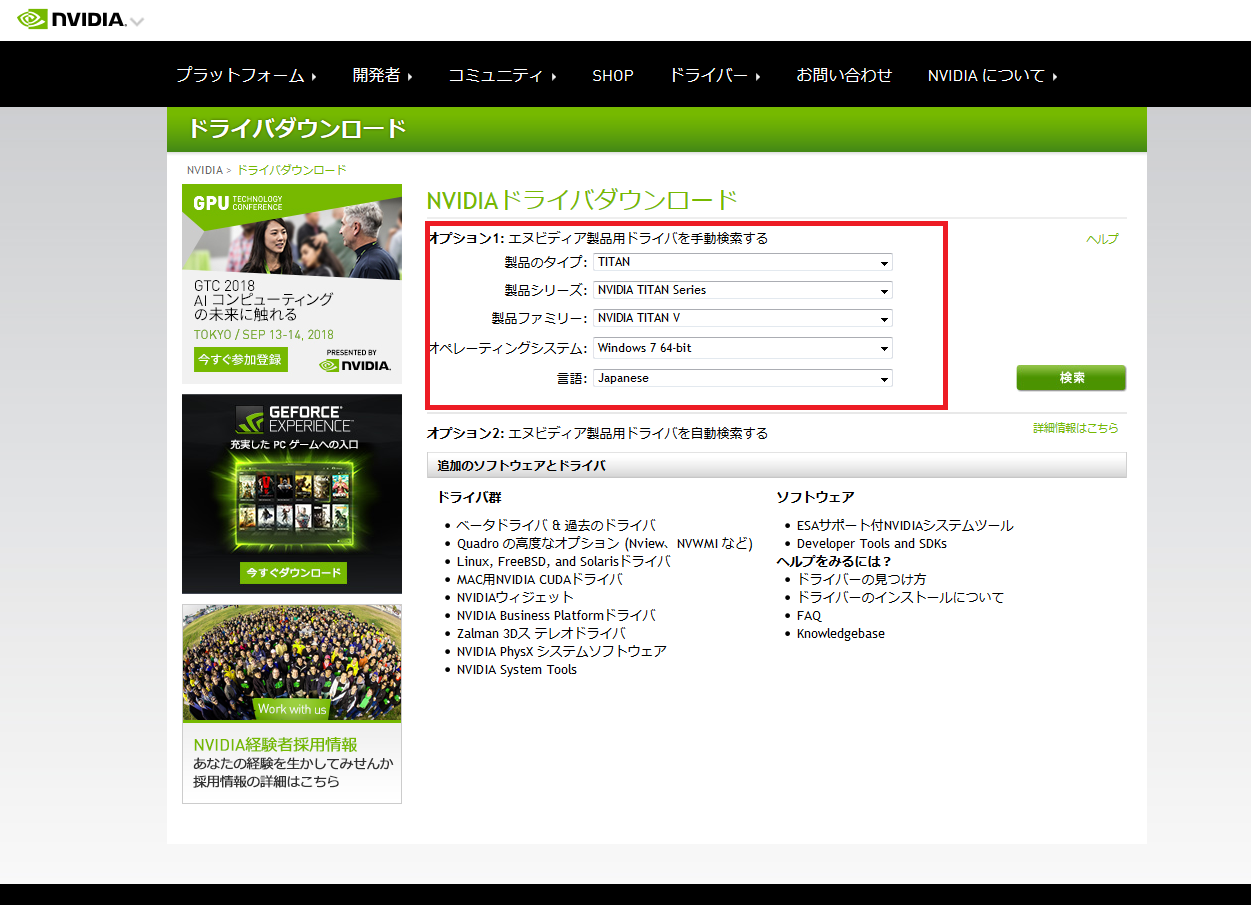The image size is (1251, 905).
Task: Click the オプション2 automatic driver search text
Action: pyautogui.click(x=598, y=433)
